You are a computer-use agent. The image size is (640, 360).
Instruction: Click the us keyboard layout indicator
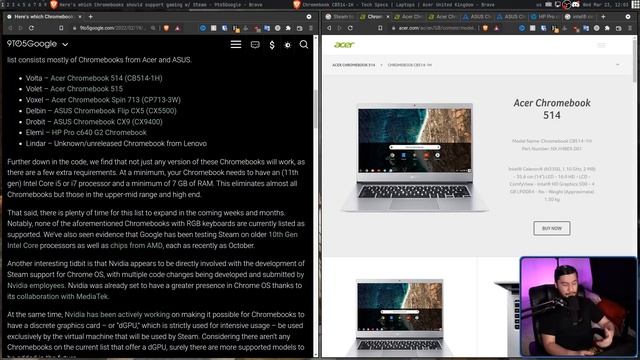[x=538, y=4]
